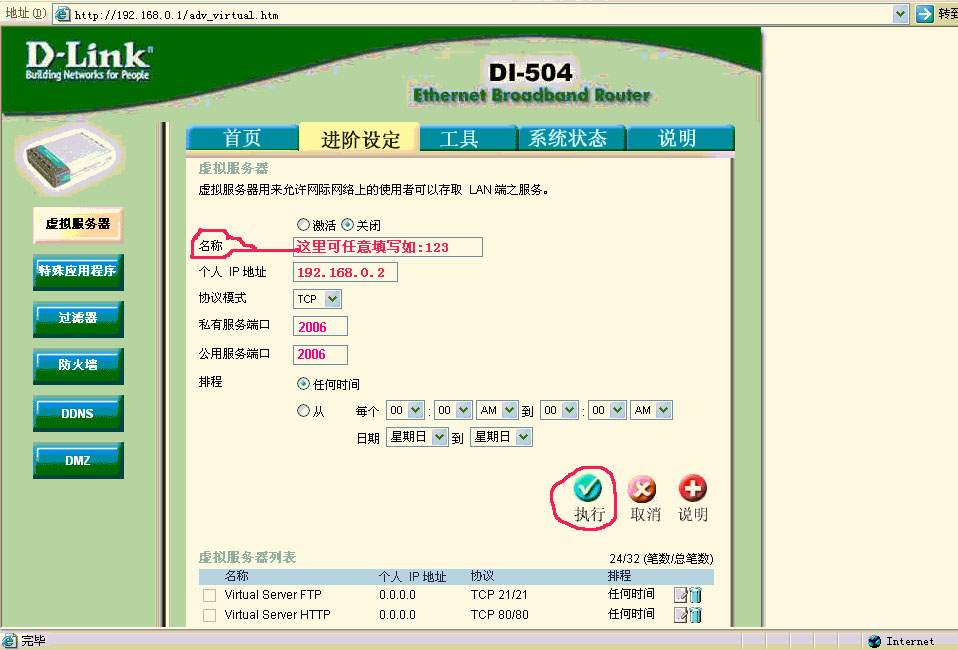
Task: Expand the first 星期日 start day dropdown
Action: [x=439, y=437]
